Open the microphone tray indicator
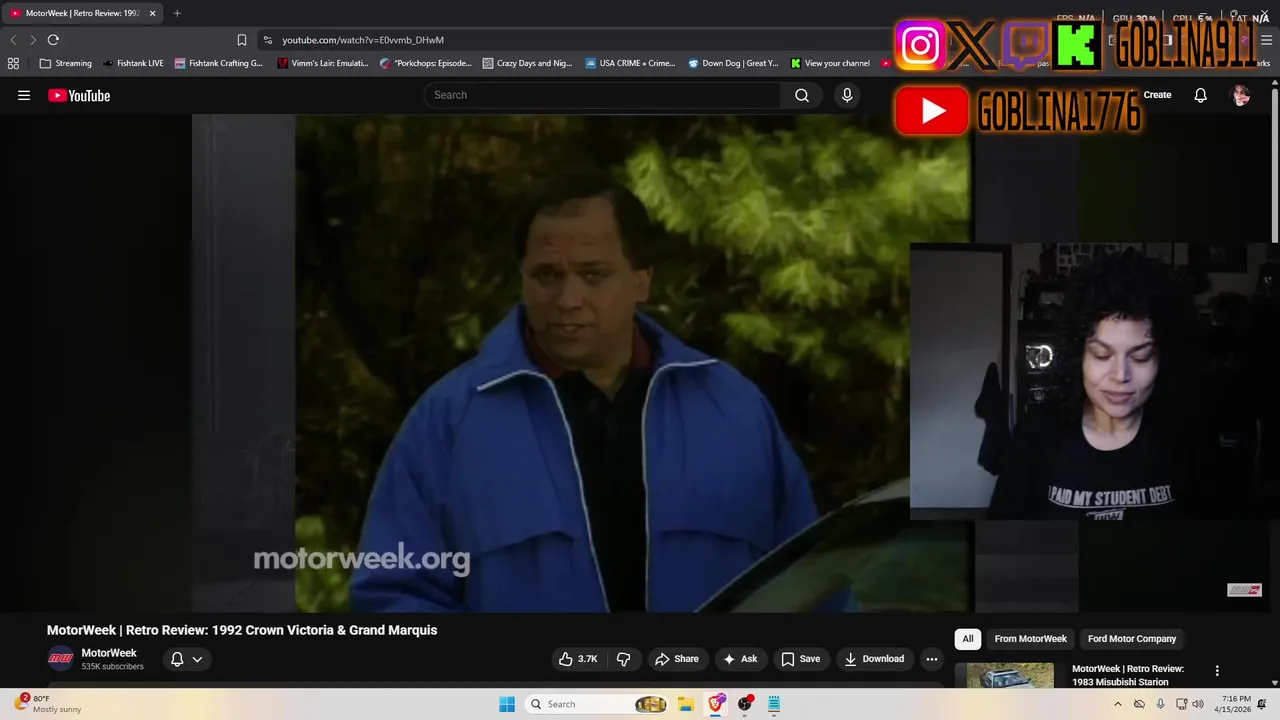The image size is (1280, 720). [1160, 704]
